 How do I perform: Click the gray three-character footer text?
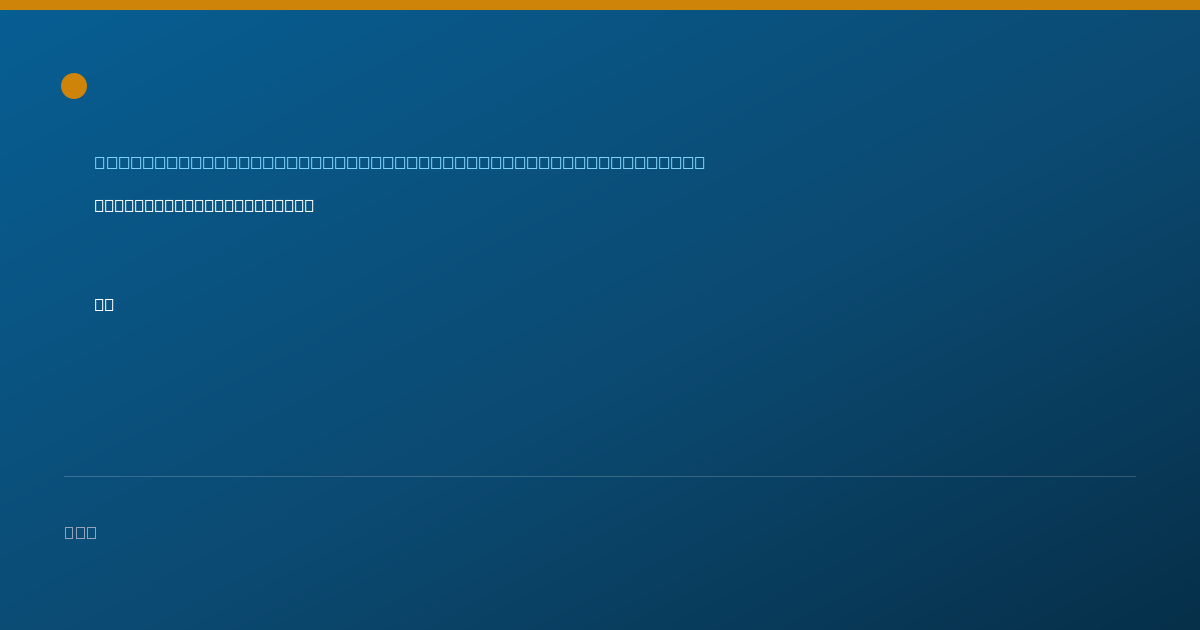point(81,532)
